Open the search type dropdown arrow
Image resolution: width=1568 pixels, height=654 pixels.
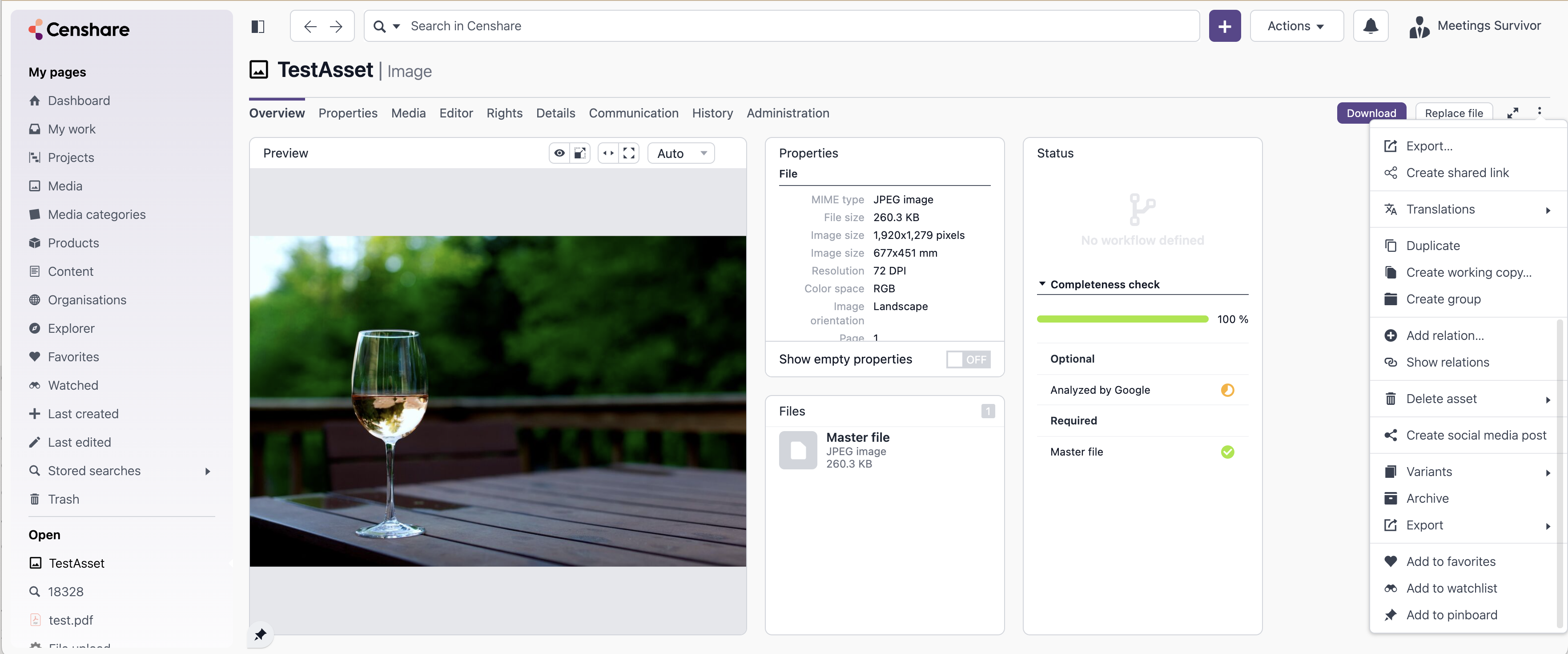(396, 26)
